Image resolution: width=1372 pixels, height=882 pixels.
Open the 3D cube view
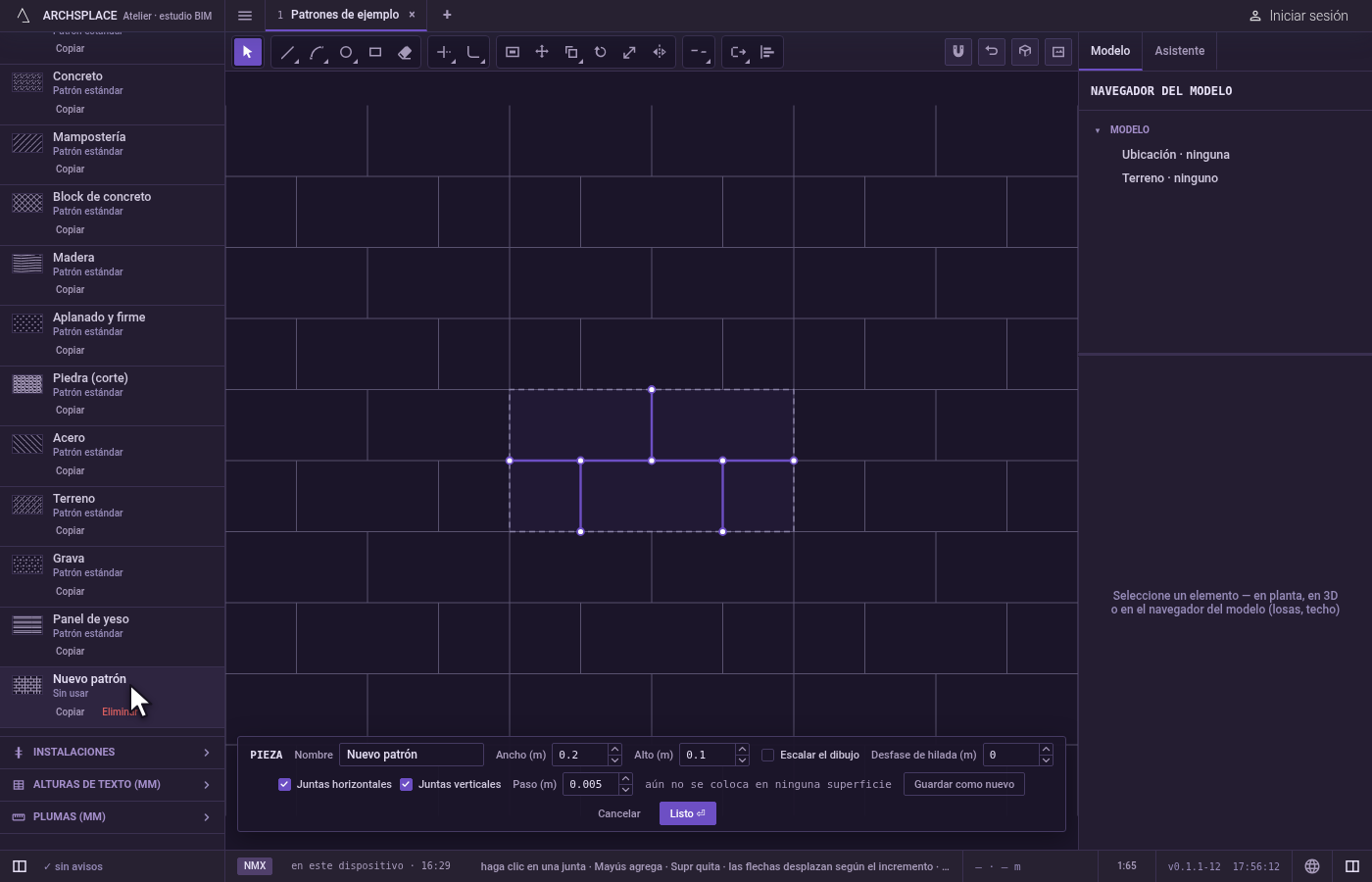pos(1025,52)
